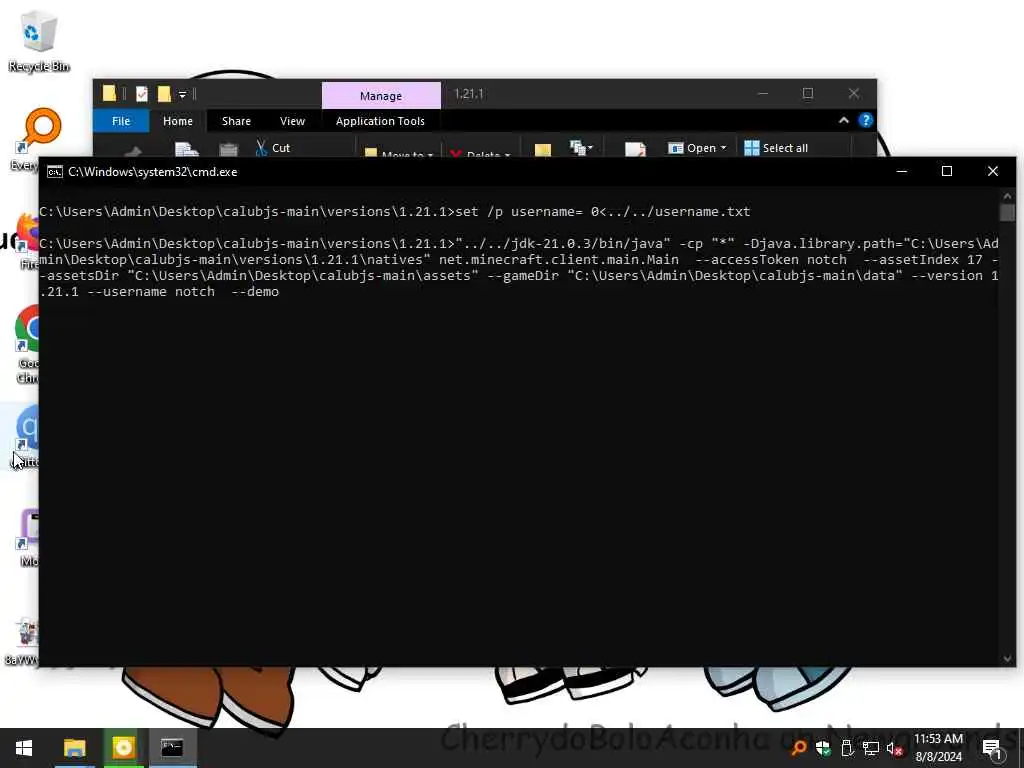Minimize the cmd.exe window

click(x=902, y=171)
